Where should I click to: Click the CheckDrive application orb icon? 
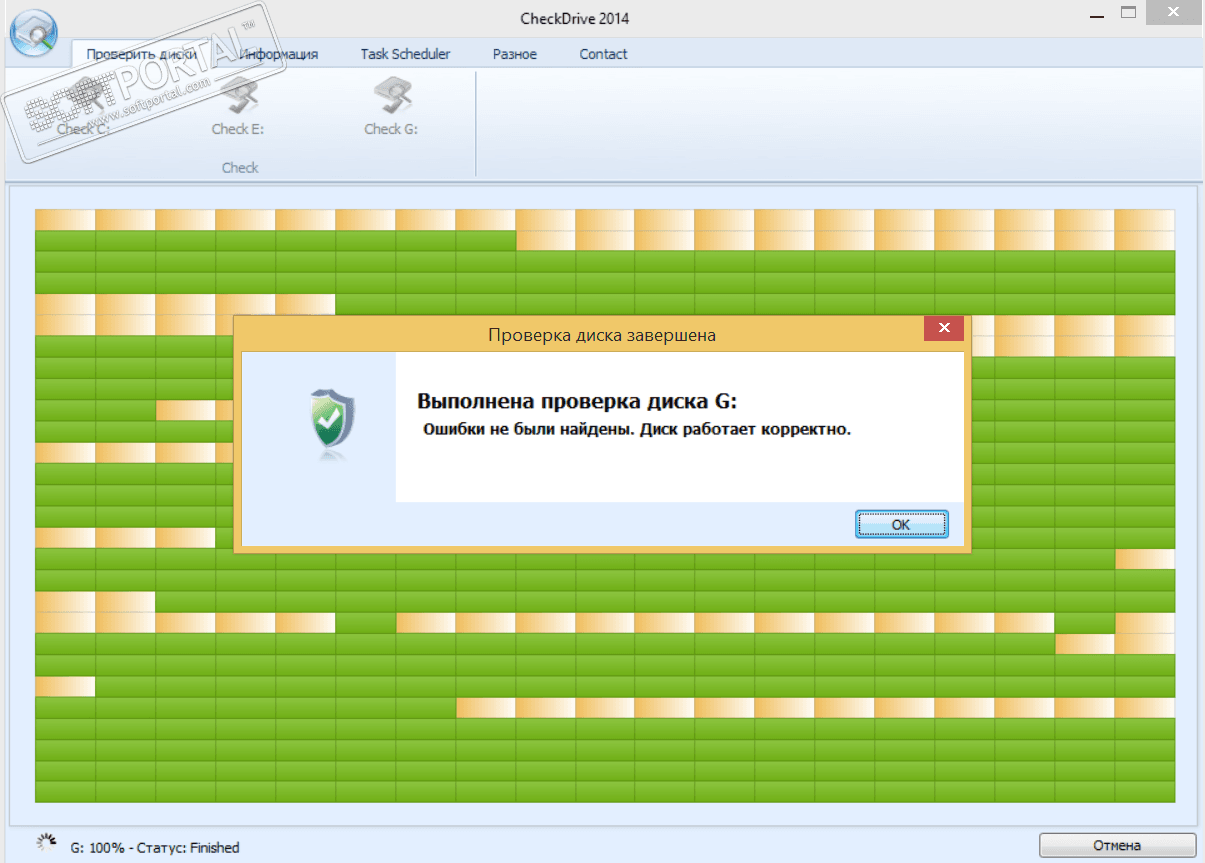pyautogui.click(x=35, y=34)
